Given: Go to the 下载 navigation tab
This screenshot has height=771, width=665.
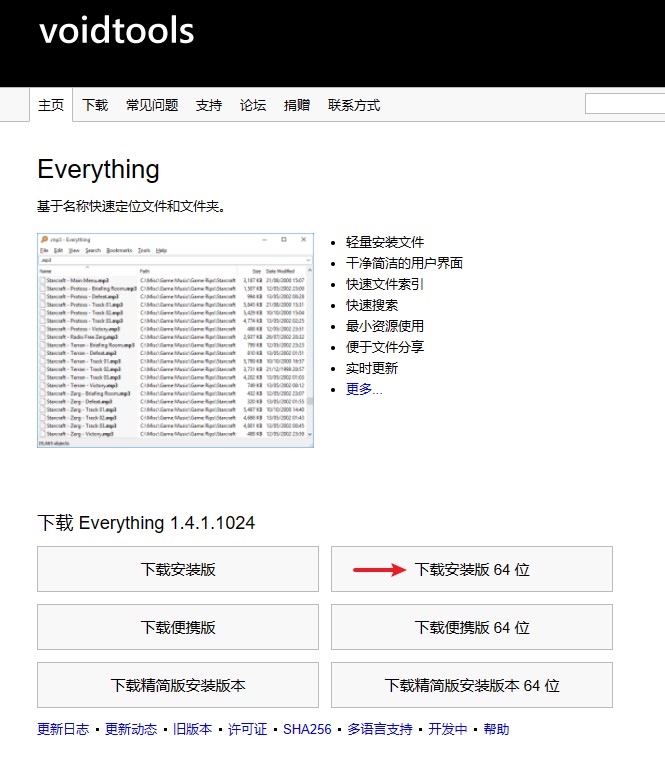Looking at the screenshot, I should pyautogui.click(x=95, y=105).
